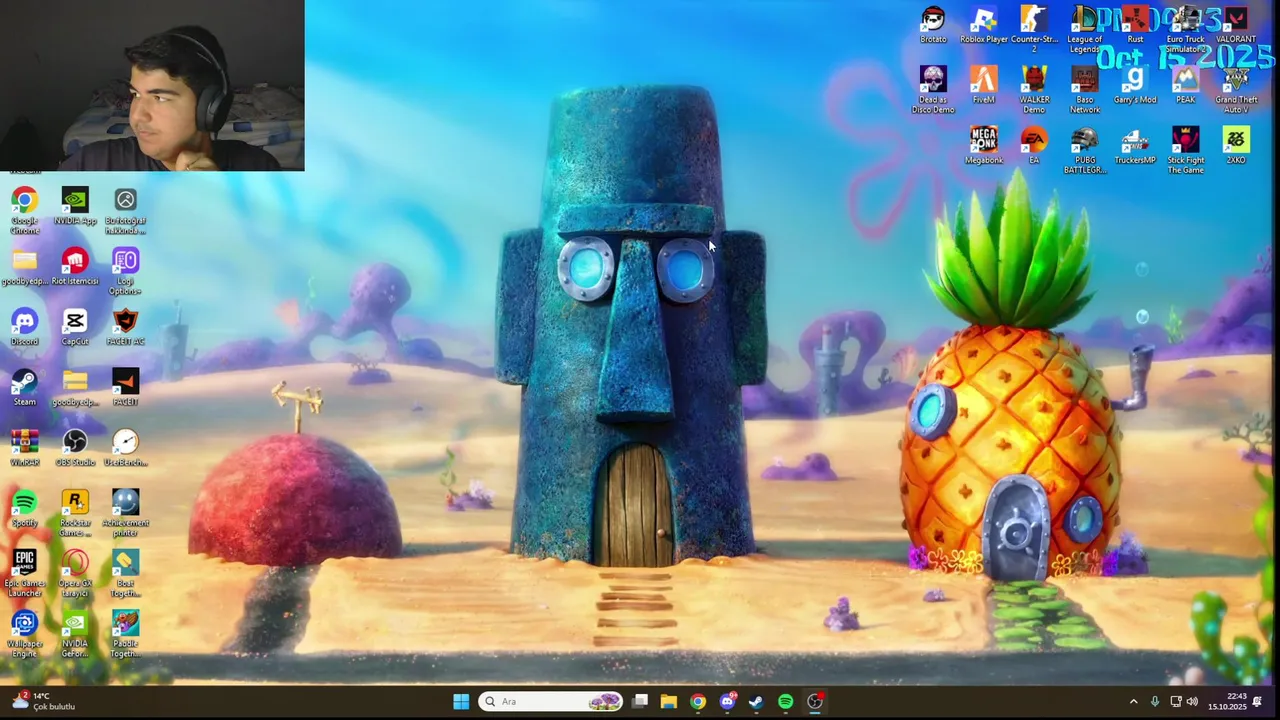Open Dead as Disco Demo shortcut
The image size is (1280, 720).
coord(933,89)
